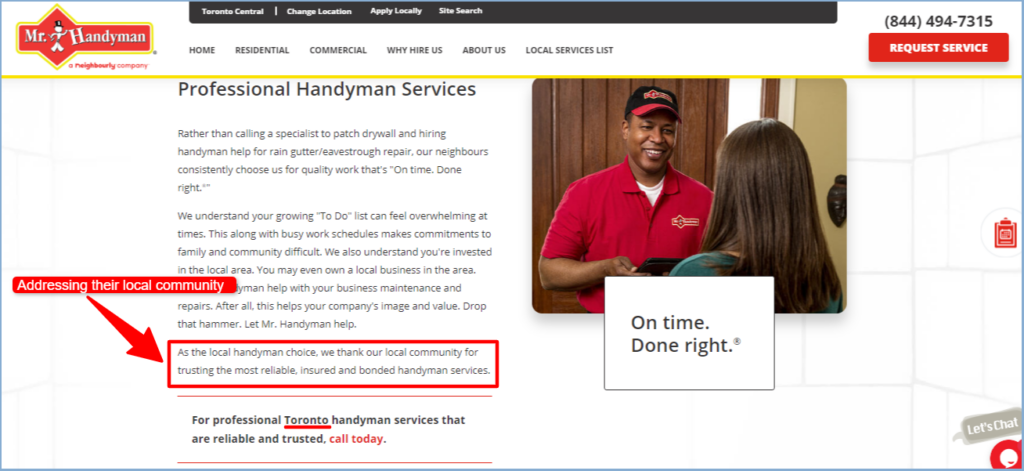Open the RESIDENTIAL menu
Image resolution: width=1024 pixels, height=471 pixels.
pos(262,50)
